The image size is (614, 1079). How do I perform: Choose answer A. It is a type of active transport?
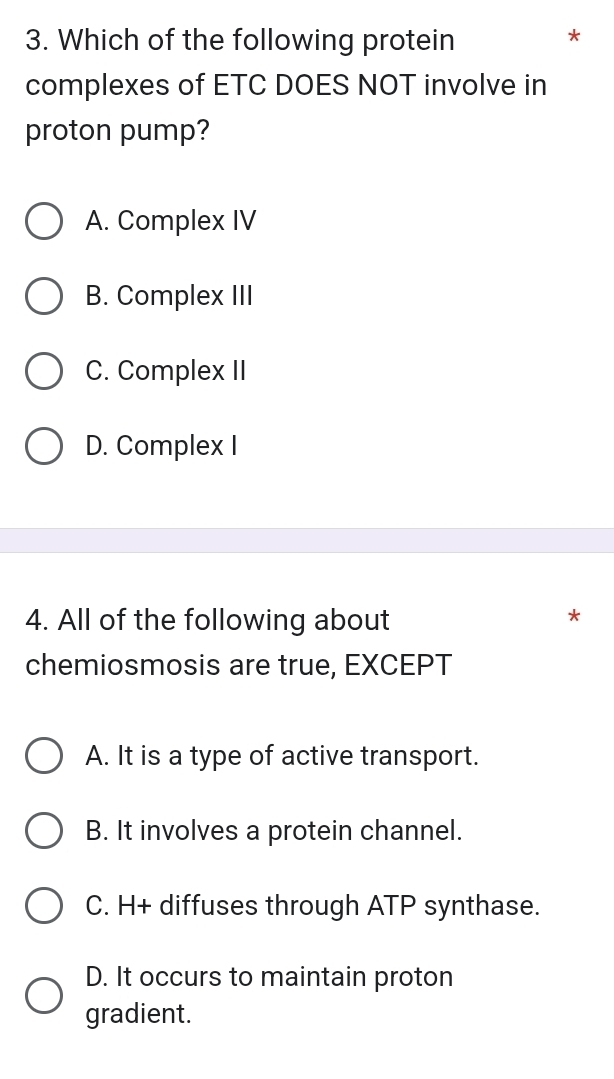pyautogui.click(x=44, y=756)
